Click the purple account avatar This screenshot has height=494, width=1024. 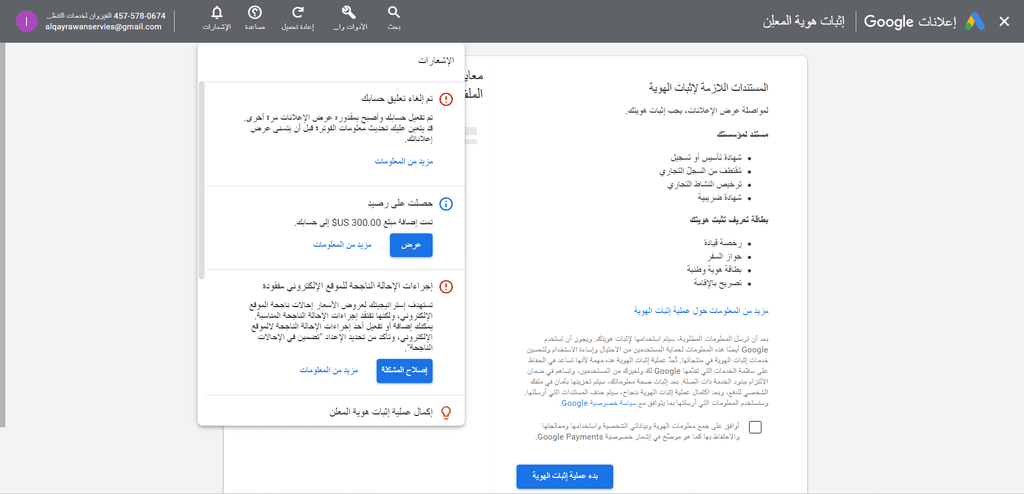pos(26,21)
